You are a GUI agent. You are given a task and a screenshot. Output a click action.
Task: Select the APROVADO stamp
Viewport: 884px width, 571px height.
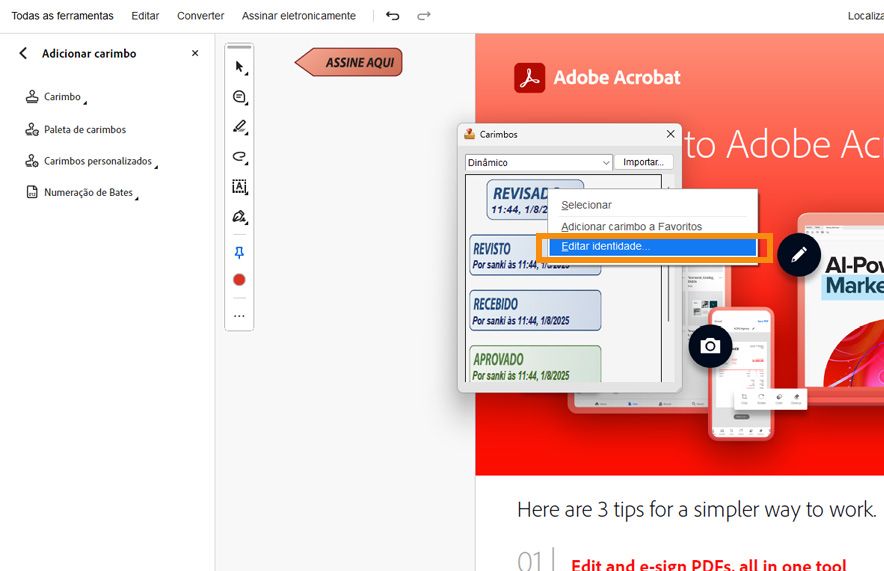(x=535, y=364)
